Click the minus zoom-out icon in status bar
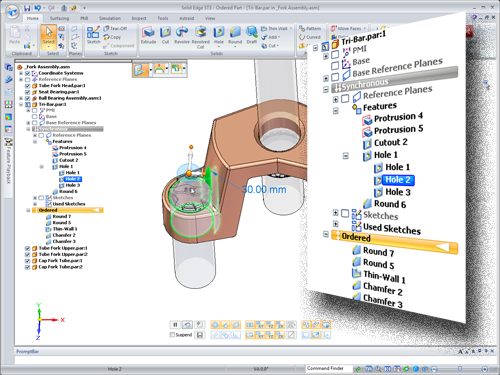Viewport: 500px width, 375px height. point(434,369)
